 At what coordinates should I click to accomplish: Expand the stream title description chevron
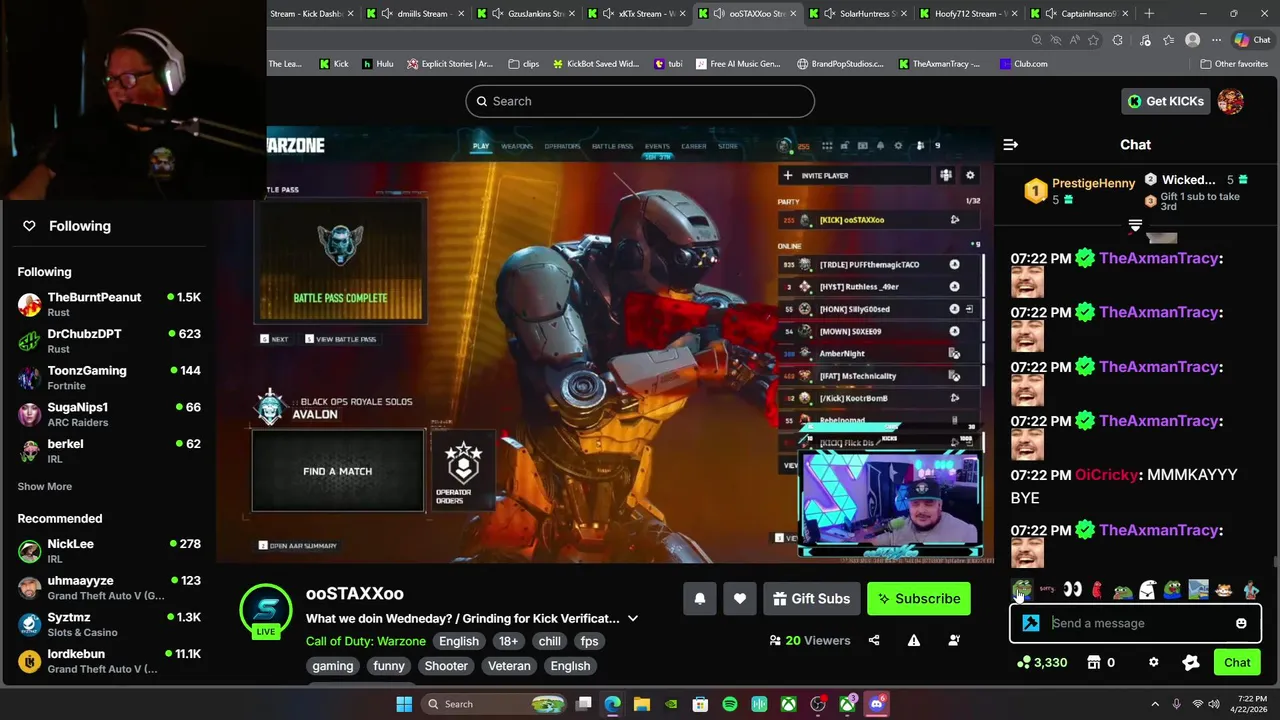pos(632,618)
